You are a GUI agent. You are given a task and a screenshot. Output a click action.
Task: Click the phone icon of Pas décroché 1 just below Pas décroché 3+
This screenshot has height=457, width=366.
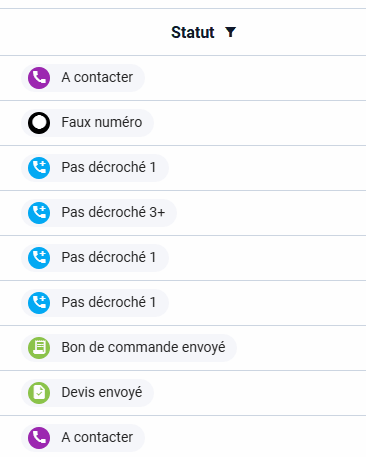coord(39,258)
